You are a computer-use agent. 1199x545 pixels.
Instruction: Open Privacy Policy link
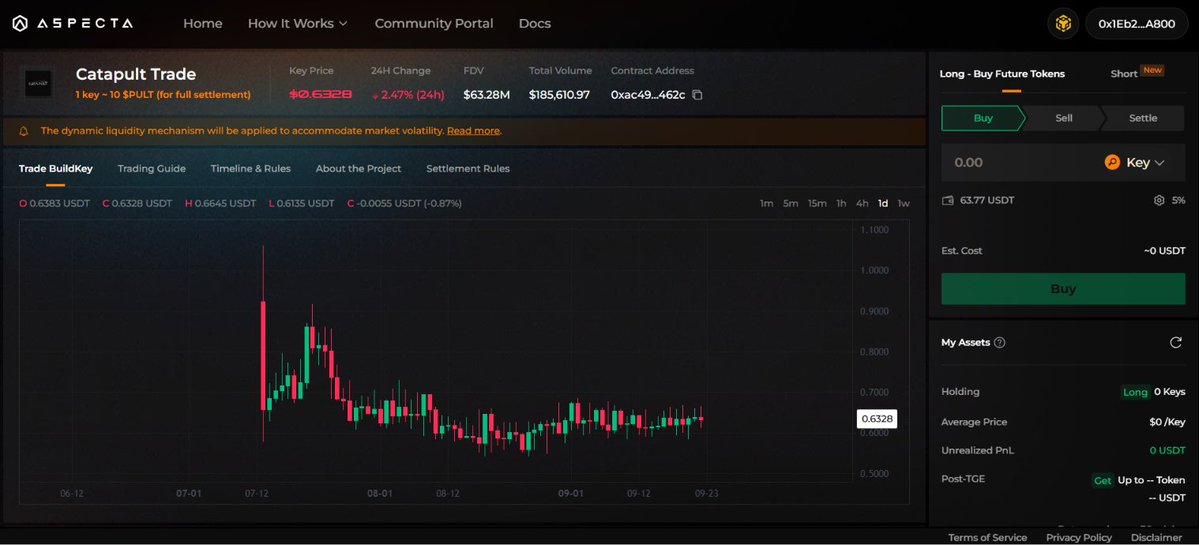(1079, 537)
